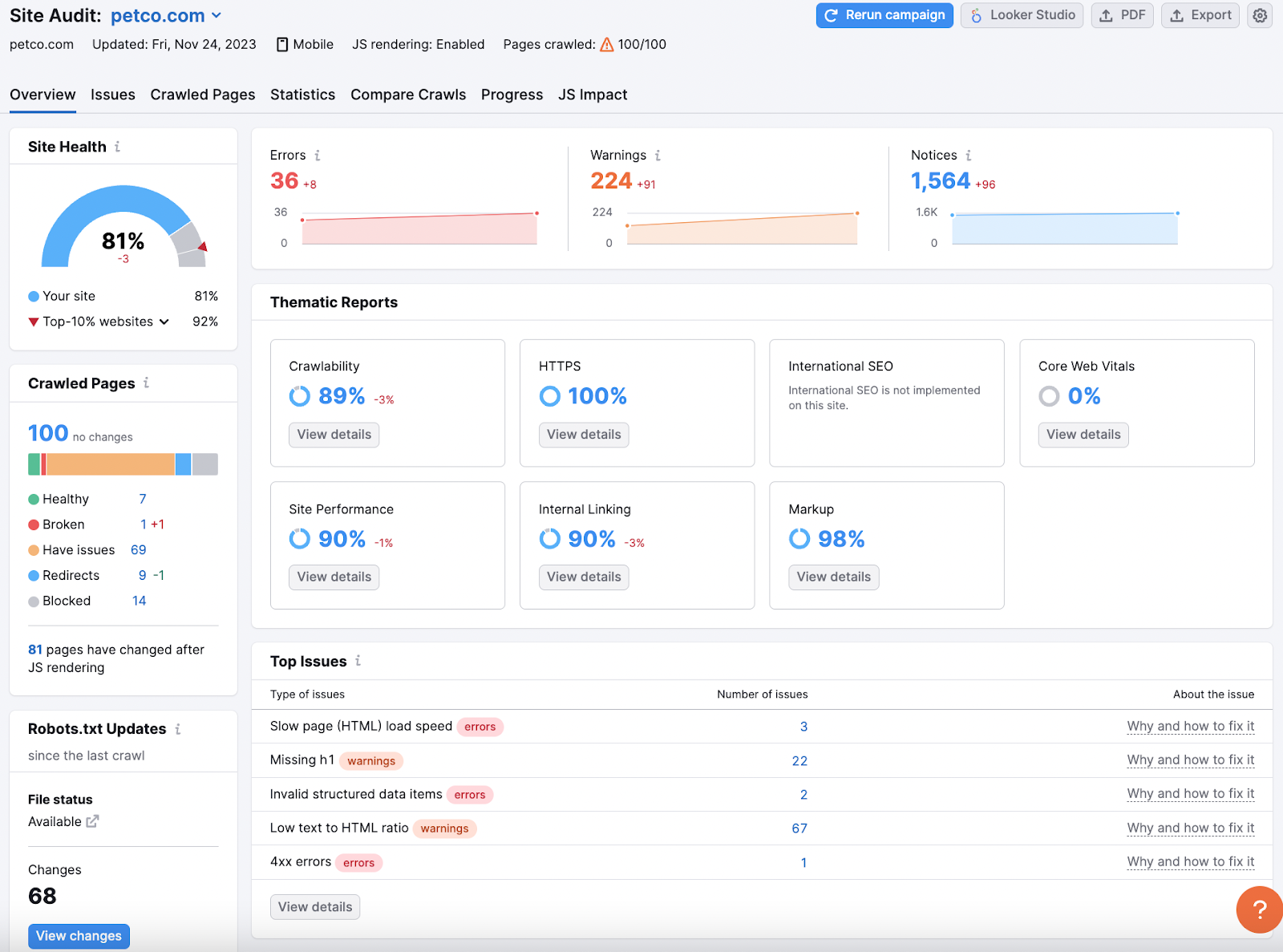Click the Site Health info icon
The height and width of the screenshot is (952, 1283).
coord(118,147)
